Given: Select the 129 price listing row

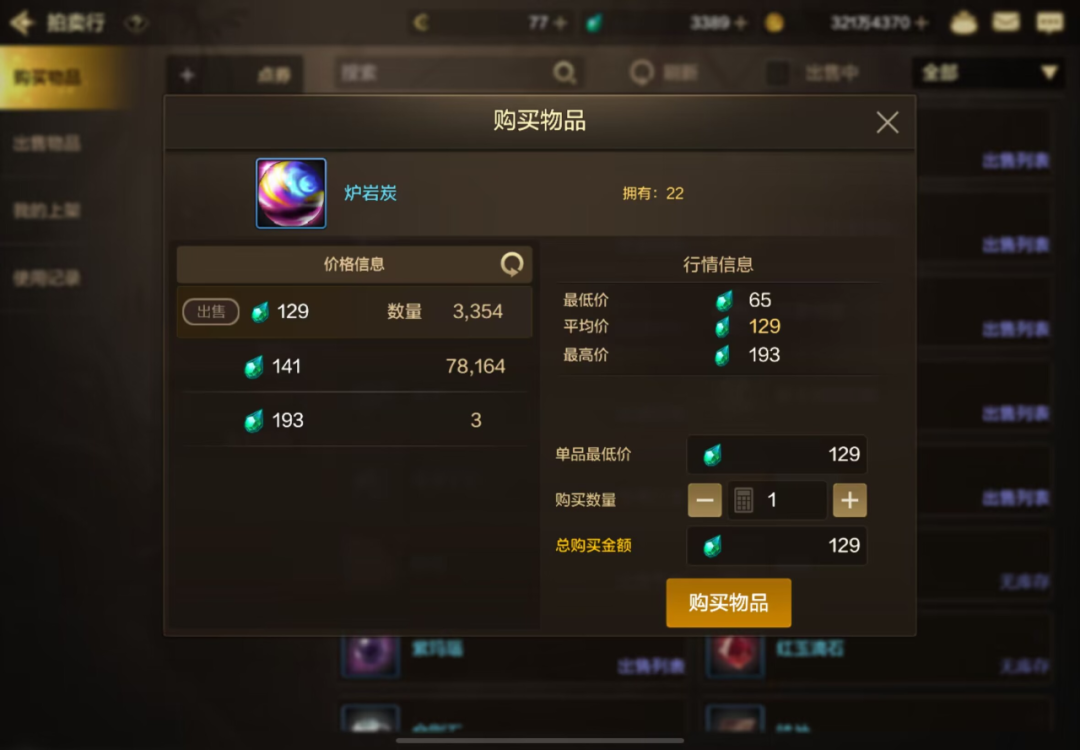Looking at the screenshot, I should click(354, 311).
